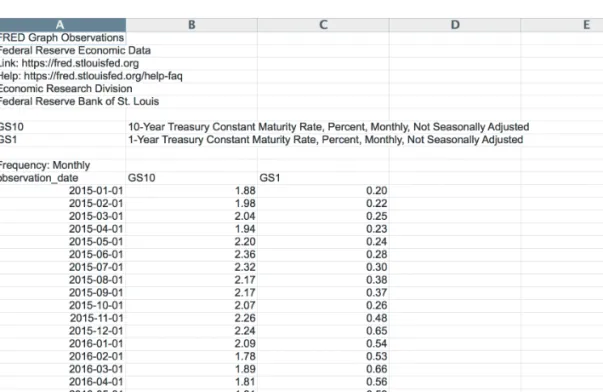Select date cell 2015-03-01
Viewport: 603px width, 392px height.
(x=63, y=216)
